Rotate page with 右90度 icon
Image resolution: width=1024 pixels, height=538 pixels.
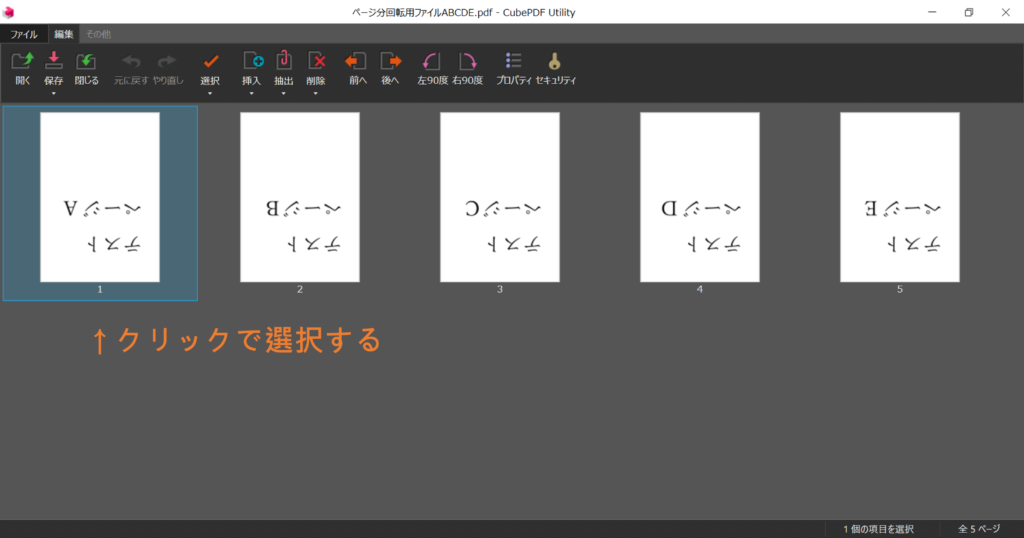click(468, 61)
